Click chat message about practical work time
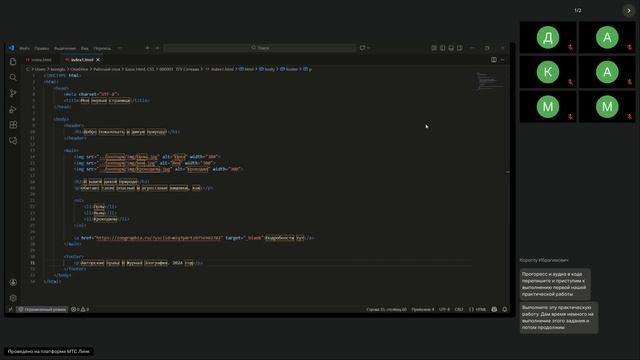The width and height of the screenshot is (640, 360). [559, 317]
